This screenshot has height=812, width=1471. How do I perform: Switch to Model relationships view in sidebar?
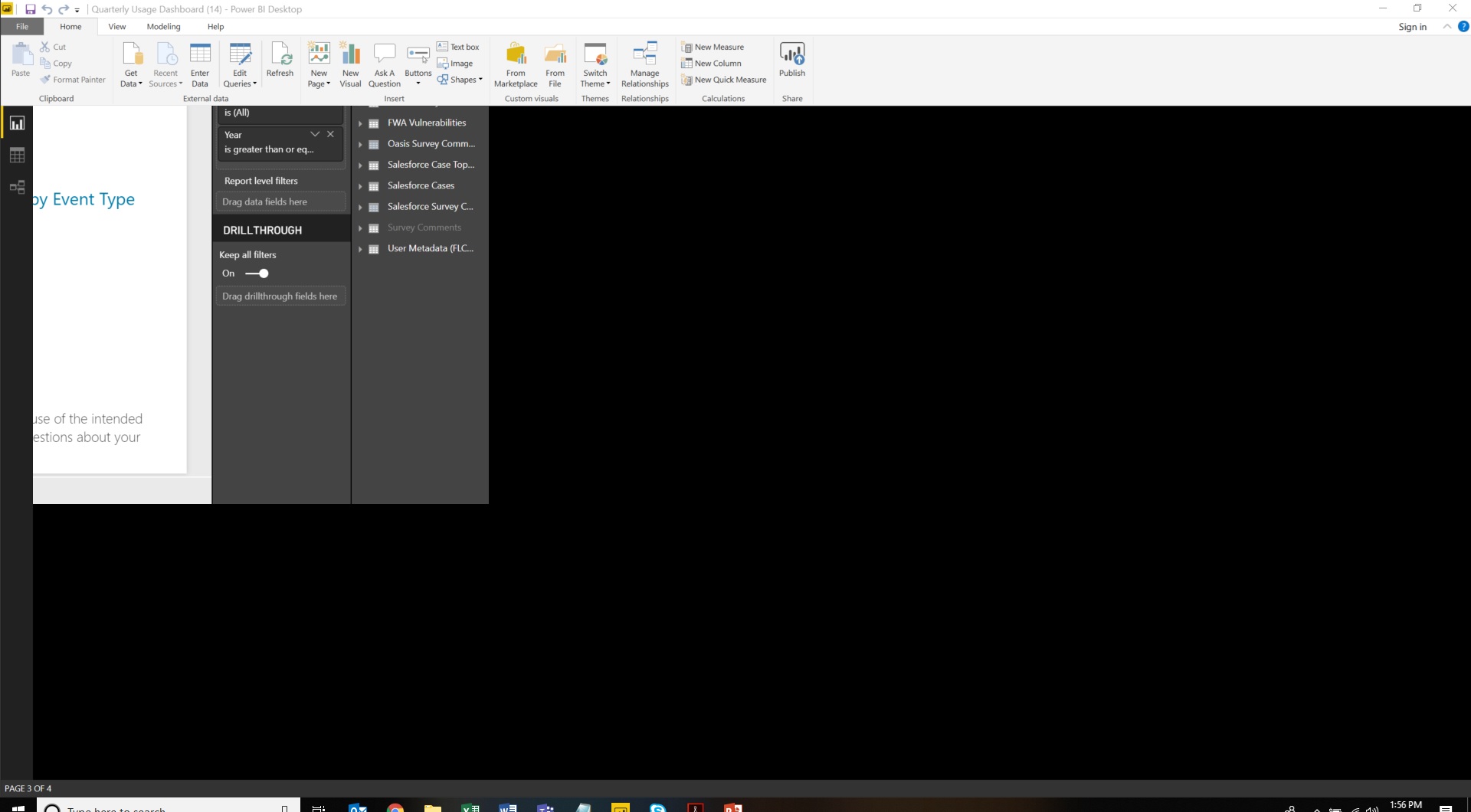(x=17, y=187)
